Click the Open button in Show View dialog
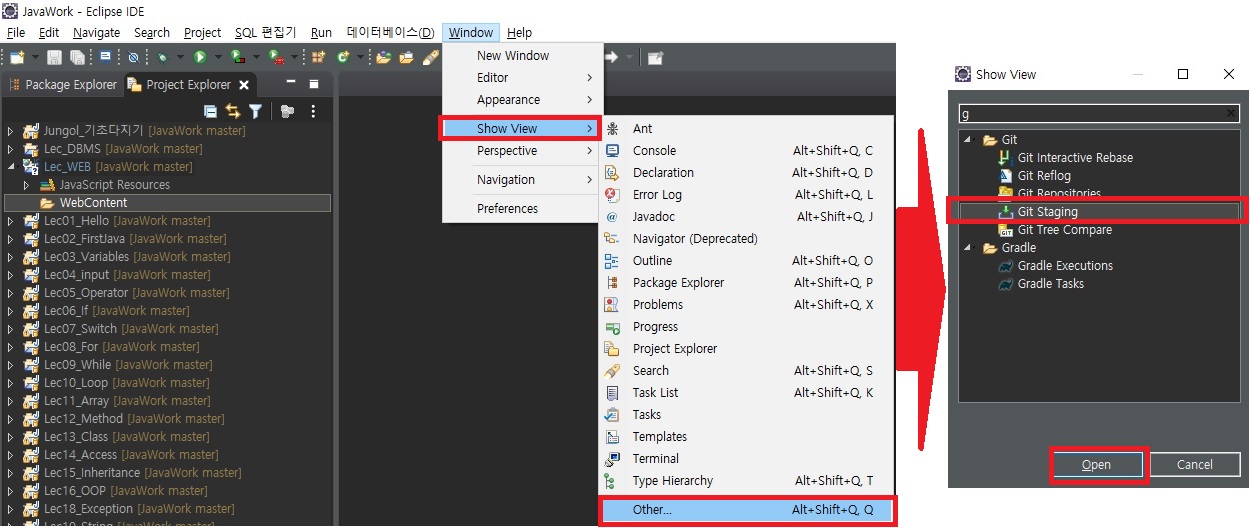1250x528 pixels. [1097, 464]
